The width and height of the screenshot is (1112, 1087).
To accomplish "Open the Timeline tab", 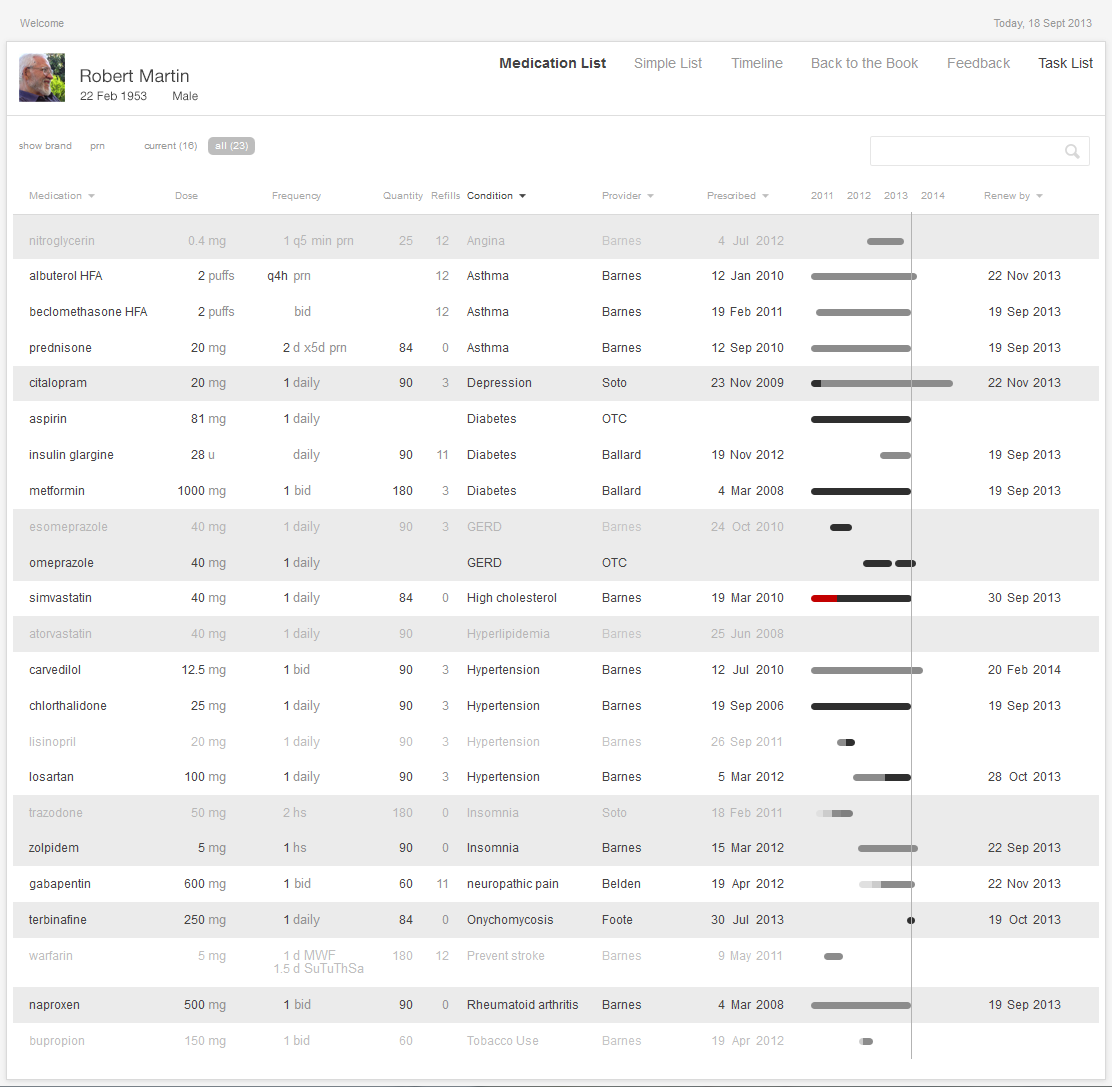I will [757, 63].
